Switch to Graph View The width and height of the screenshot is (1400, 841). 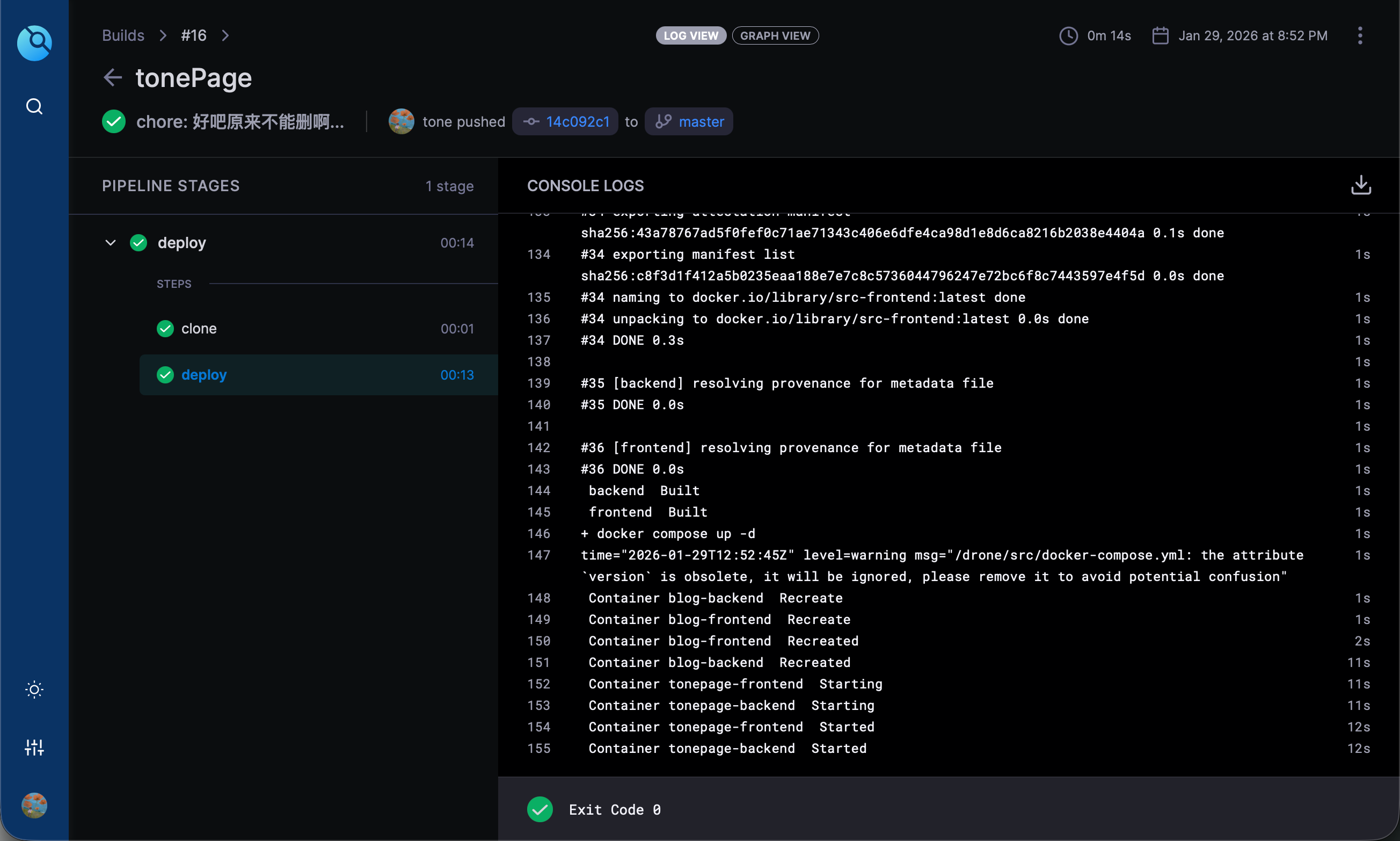[x=775, y=35]
